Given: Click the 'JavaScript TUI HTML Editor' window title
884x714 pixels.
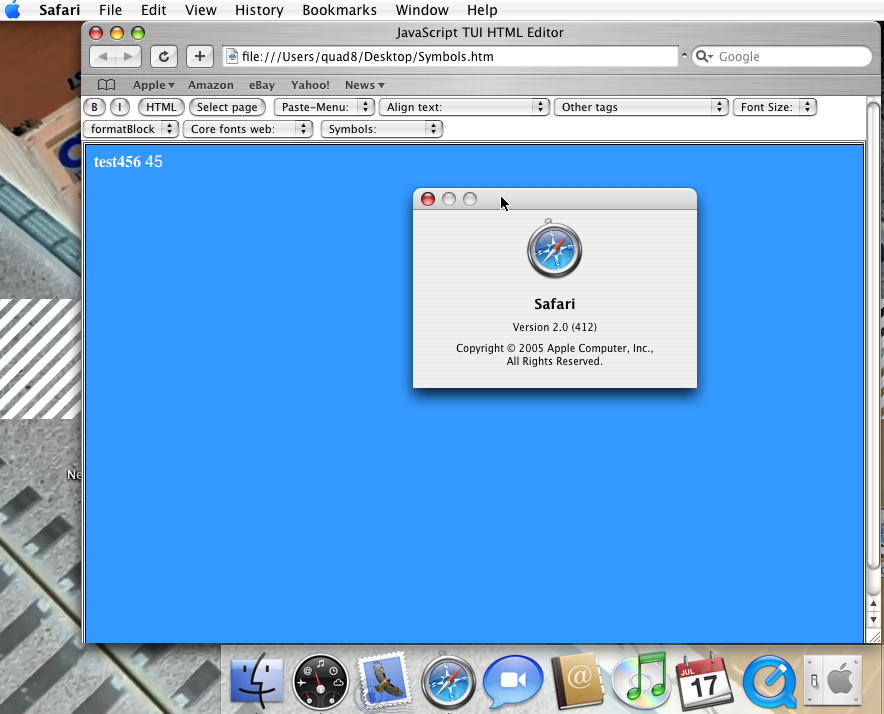Looking at the screenshot, I should tap(480, 33).
